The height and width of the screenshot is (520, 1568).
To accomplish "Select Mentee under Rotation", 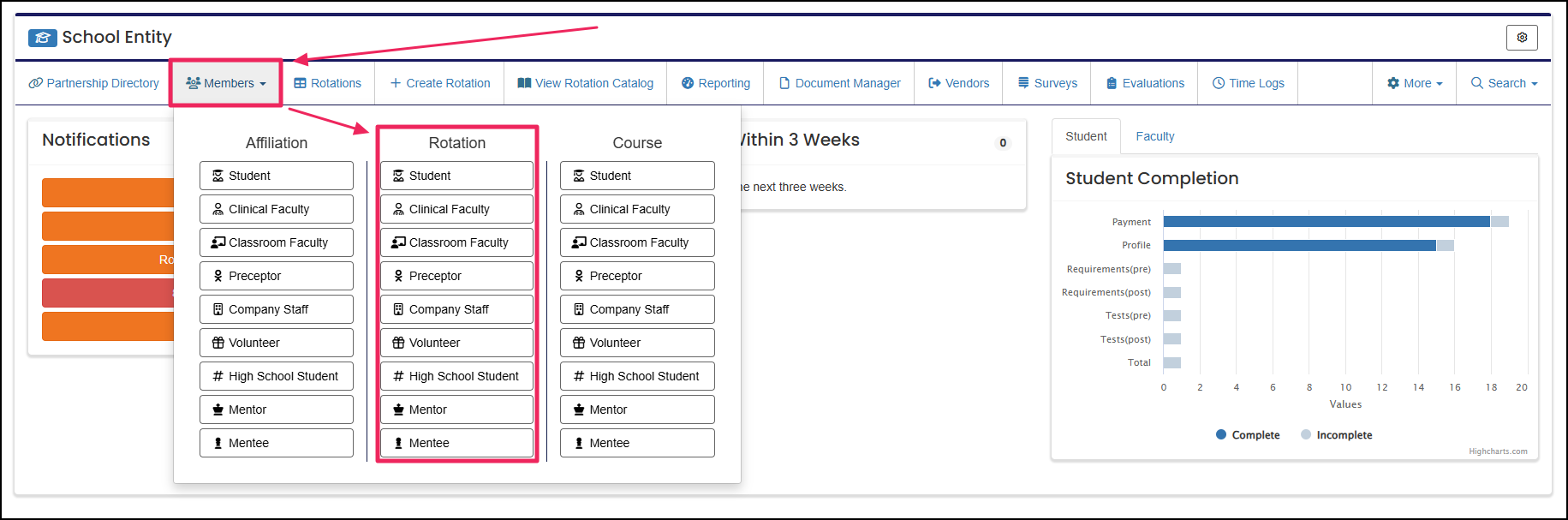I will point(457,443).
